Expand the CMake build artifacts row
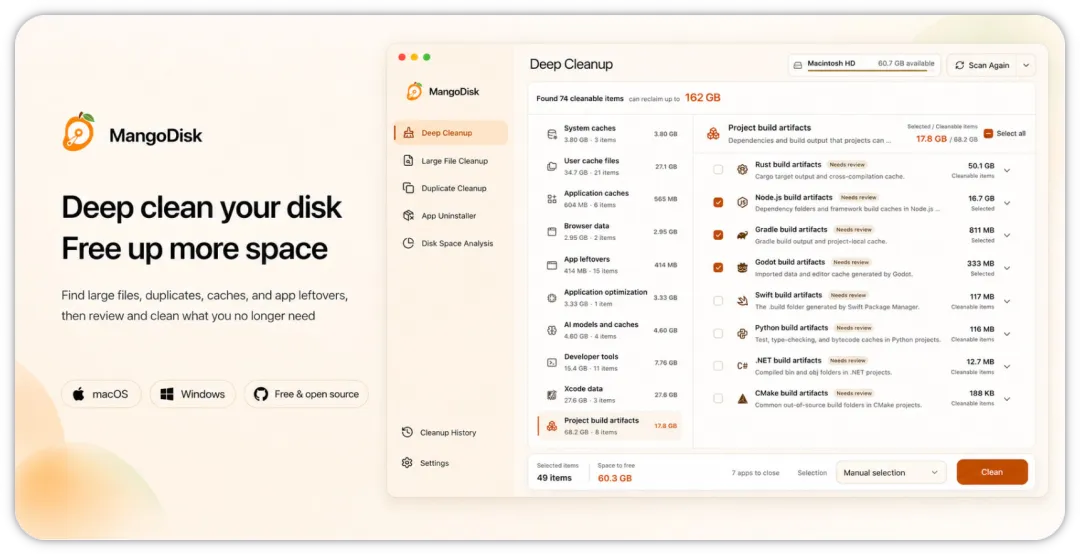 click(1007, 399)
